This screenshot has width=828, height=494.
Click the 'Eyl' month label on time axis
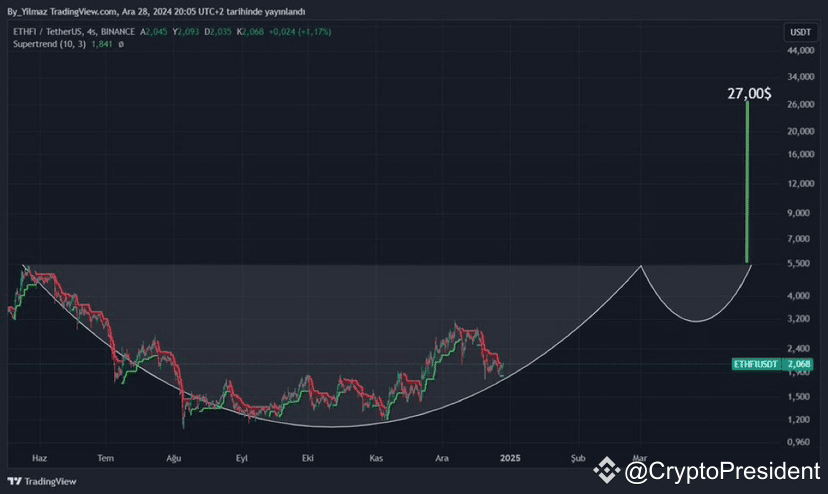tap(242, 458)
